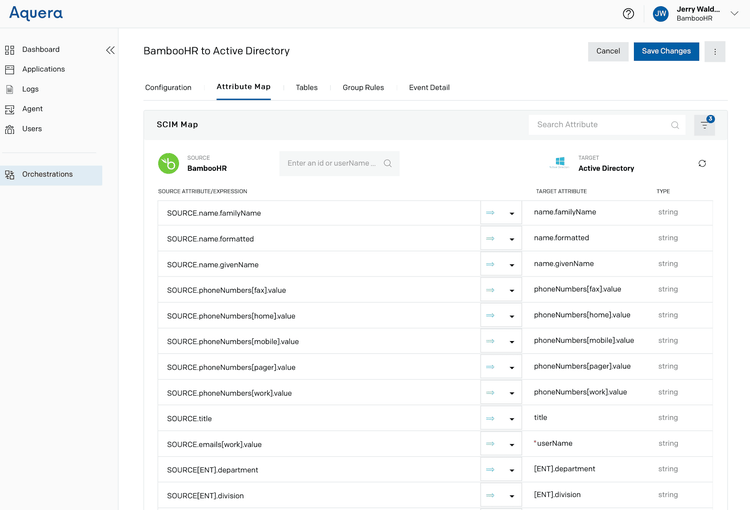The height and width of the screenshot is (510, 750).
Task: Select the title target attribute
Action: 540,418
